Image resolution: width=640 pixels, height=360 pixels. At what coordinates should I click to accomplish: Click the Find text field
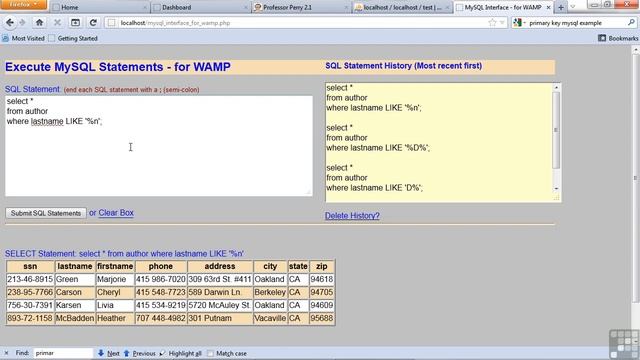(63, 353)
